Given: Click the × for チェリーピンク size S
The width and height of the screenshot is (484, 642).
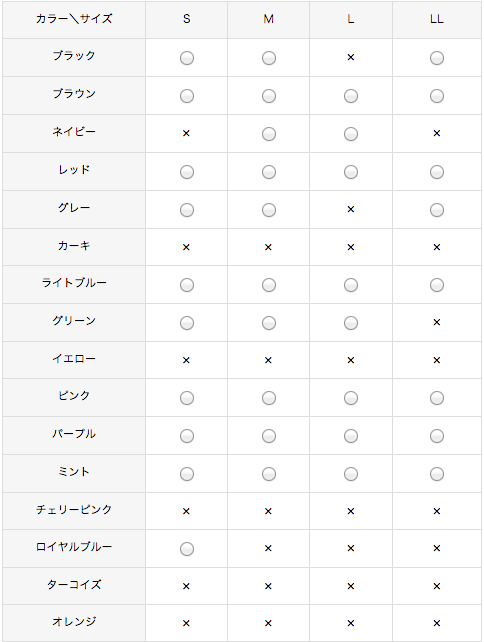Looking at the screenshot, I should click(186, 511).
